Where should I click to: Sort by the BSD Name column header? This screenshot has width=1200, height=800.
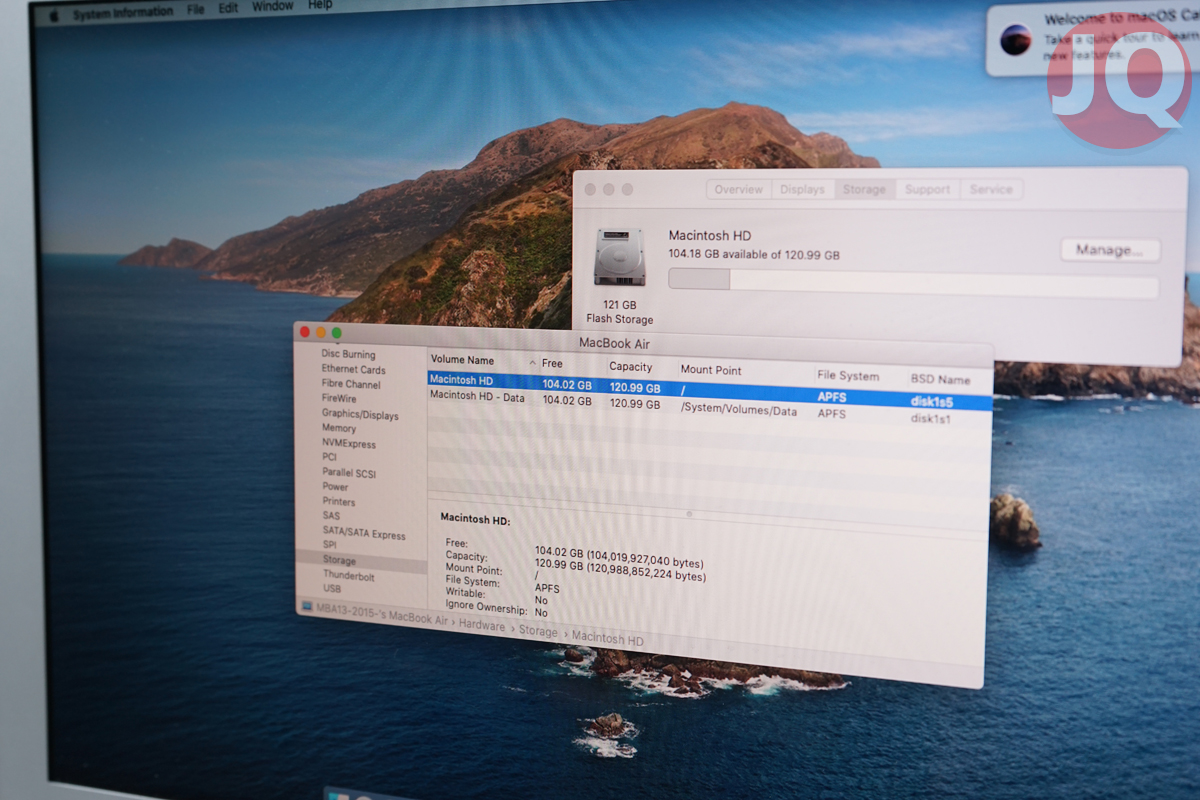(940, 380)
